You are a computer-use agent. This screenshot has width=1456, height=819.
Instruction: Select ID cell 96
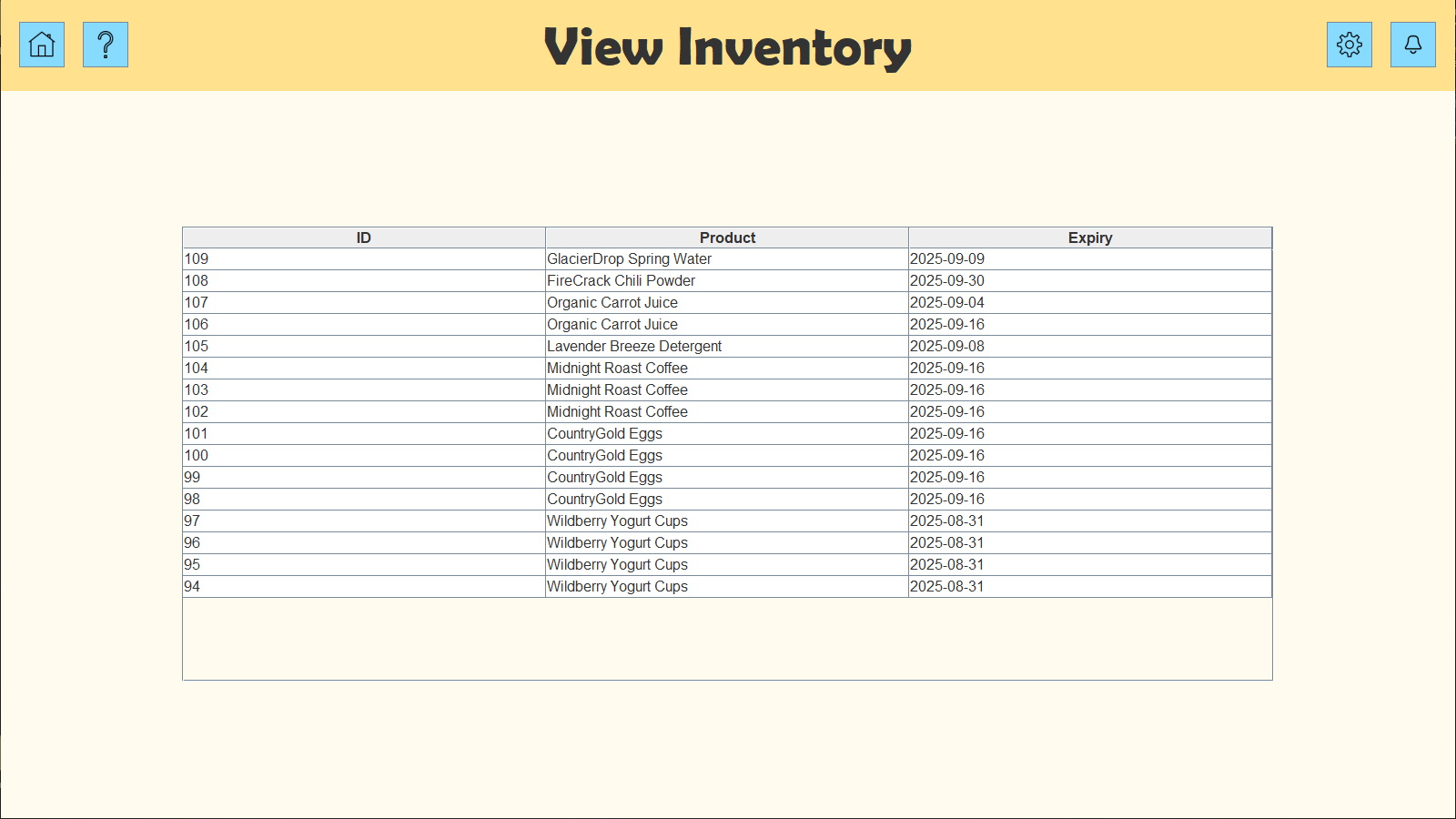pyautogui.click(x=364, y=543)
